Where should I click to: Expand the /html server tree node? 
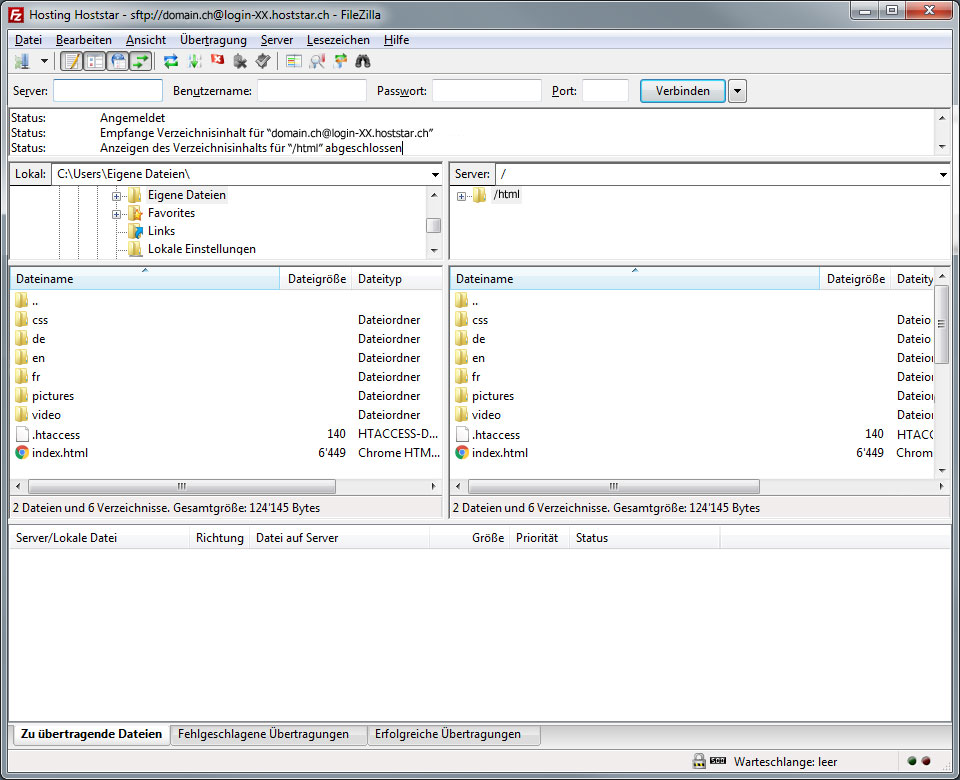(461, 197)
